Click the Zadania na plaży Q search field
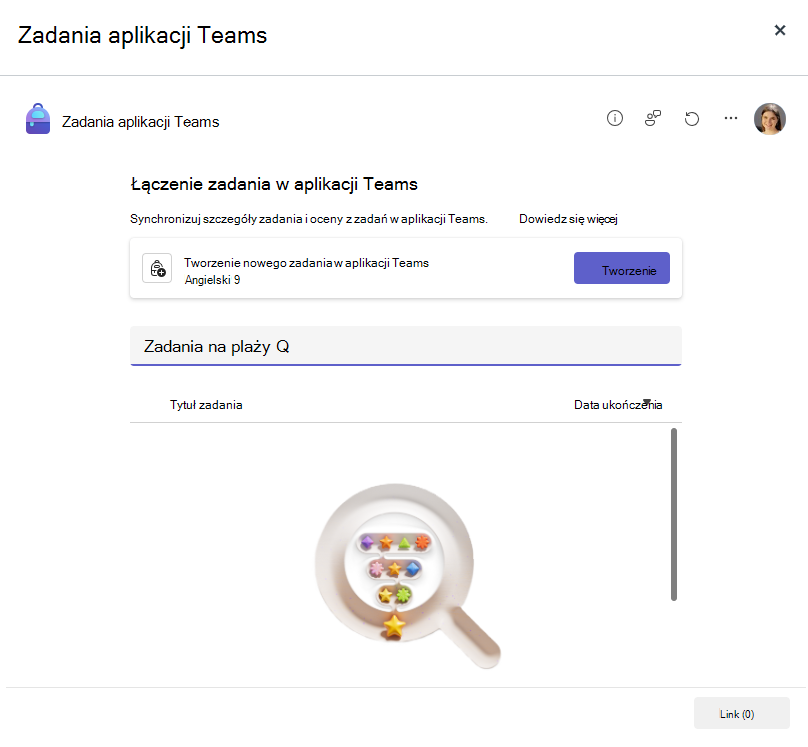 click(x=406, y=346)
